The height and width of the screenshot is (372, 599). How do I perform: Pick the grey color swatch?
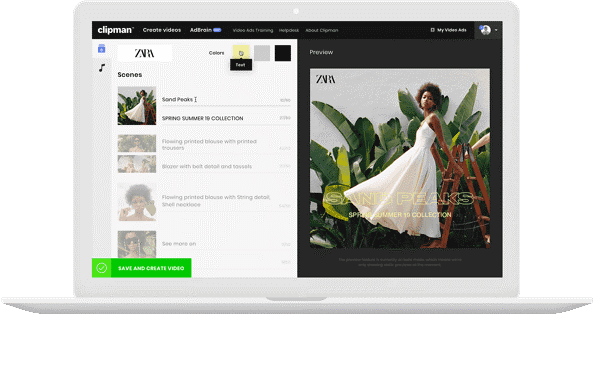tap(262, 53)
